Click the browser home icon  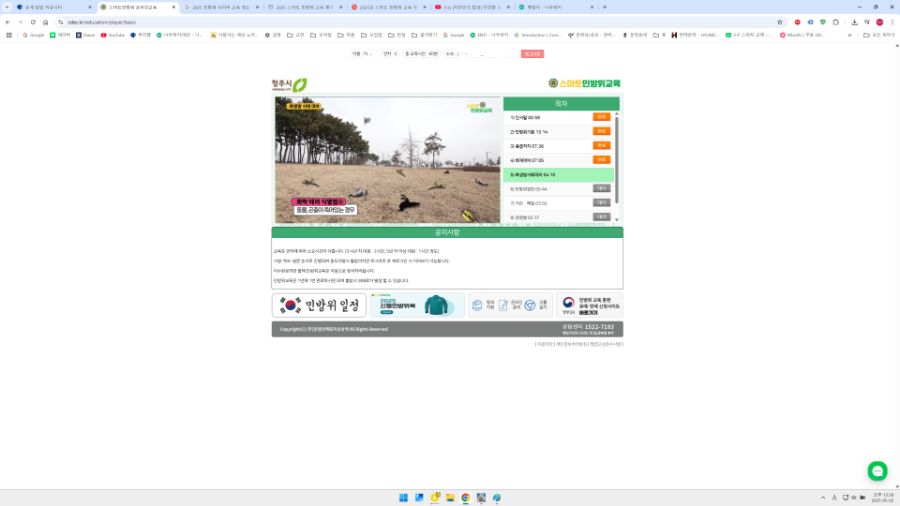point(46,21)
